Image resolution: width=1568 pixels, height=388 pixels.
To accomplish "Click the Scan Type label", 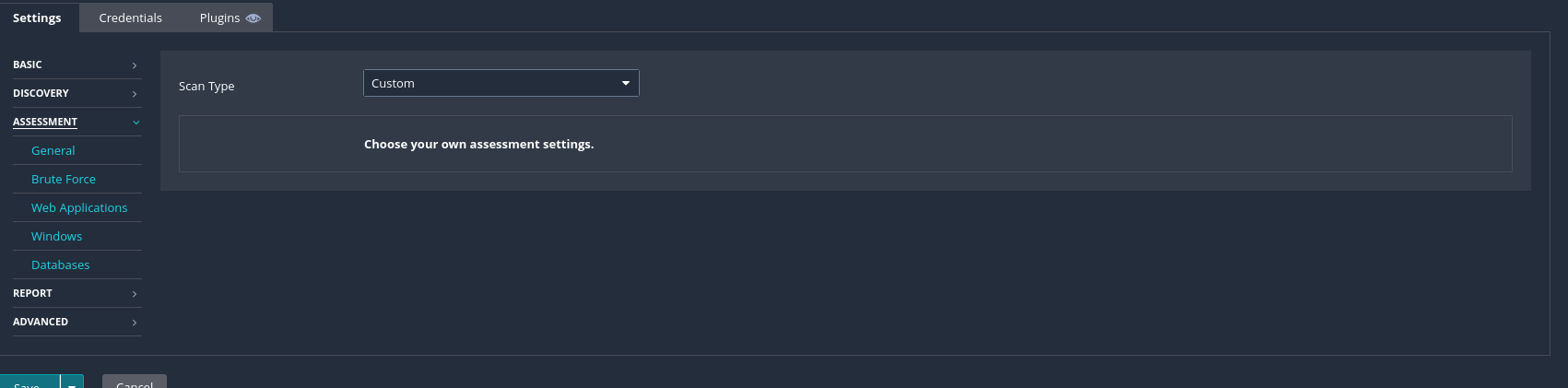I will 206,87.
